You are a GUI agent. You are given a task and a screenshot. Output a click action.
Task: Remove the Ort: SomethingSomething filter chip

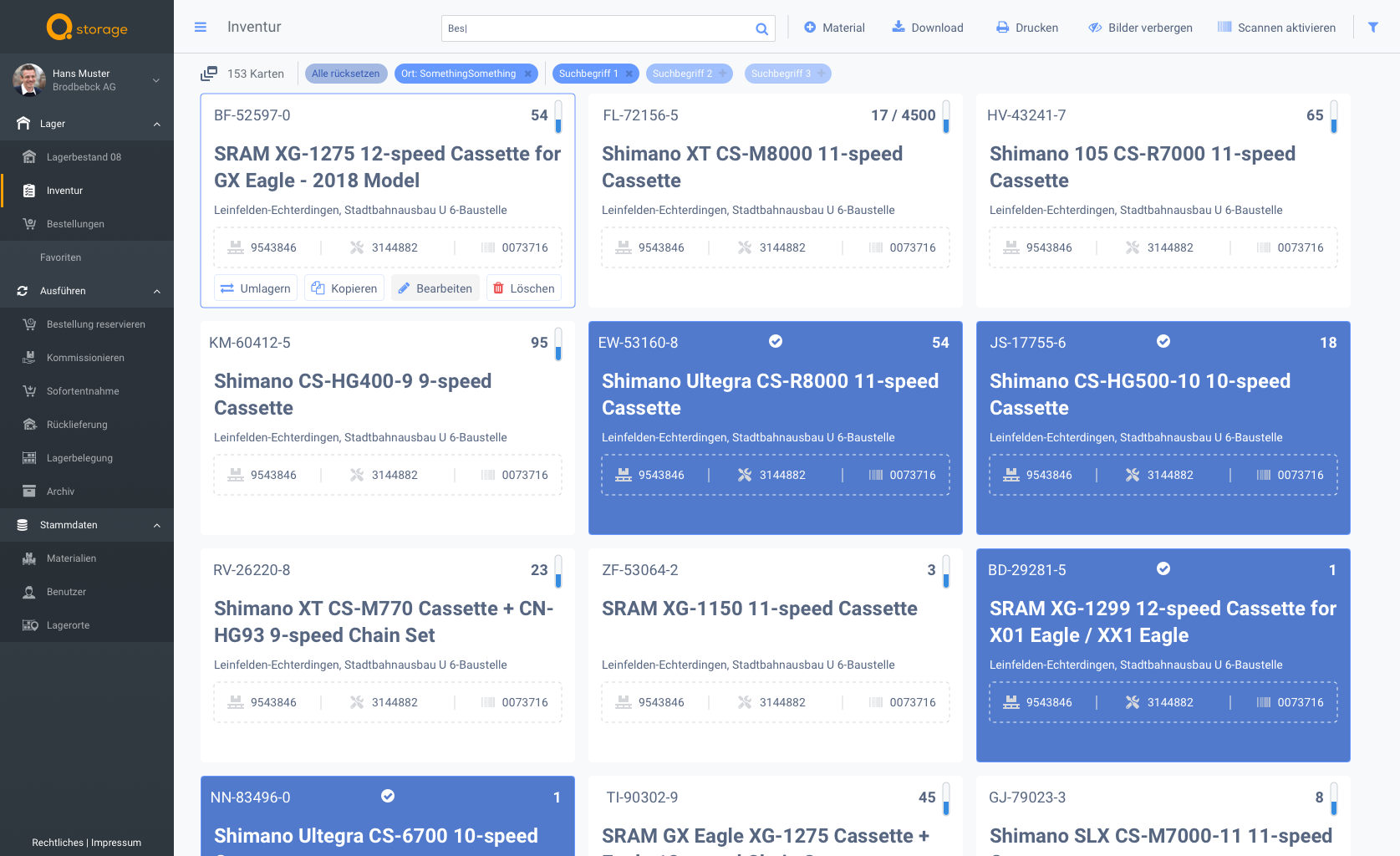pyautogui.click(x=528, y=74)
